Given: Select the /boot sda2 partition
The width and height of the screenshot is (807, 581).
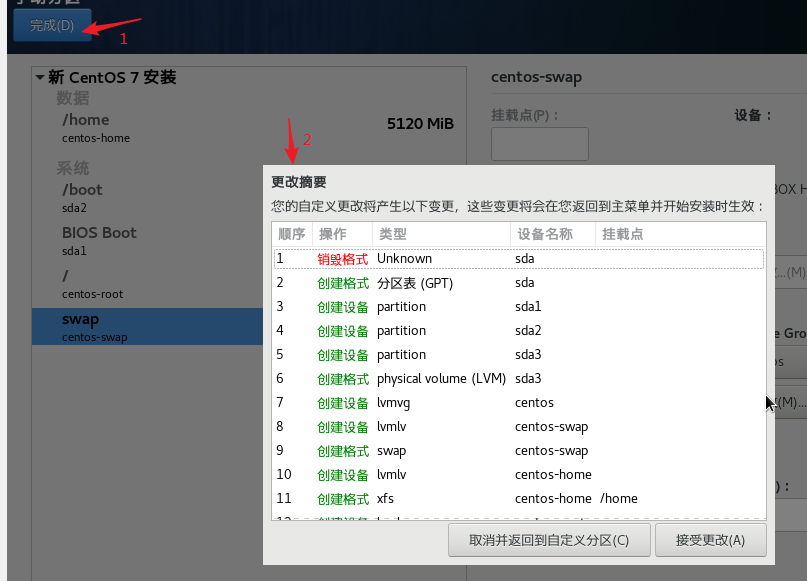Looking at the screenshot, I should click(148, 198).
